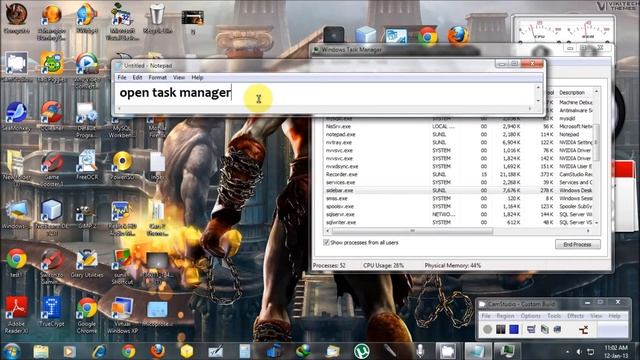Click the blue Stop button in CamStudio
640x360 pixels.
pos(514,329)
